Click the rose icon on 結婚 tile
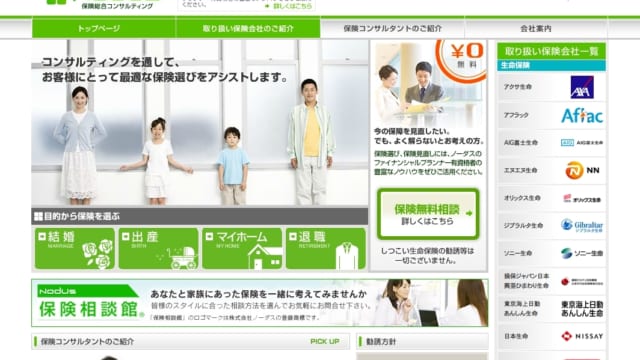This screenshot has width=640, height=360. pyautogui.click(x=98, y=254)
